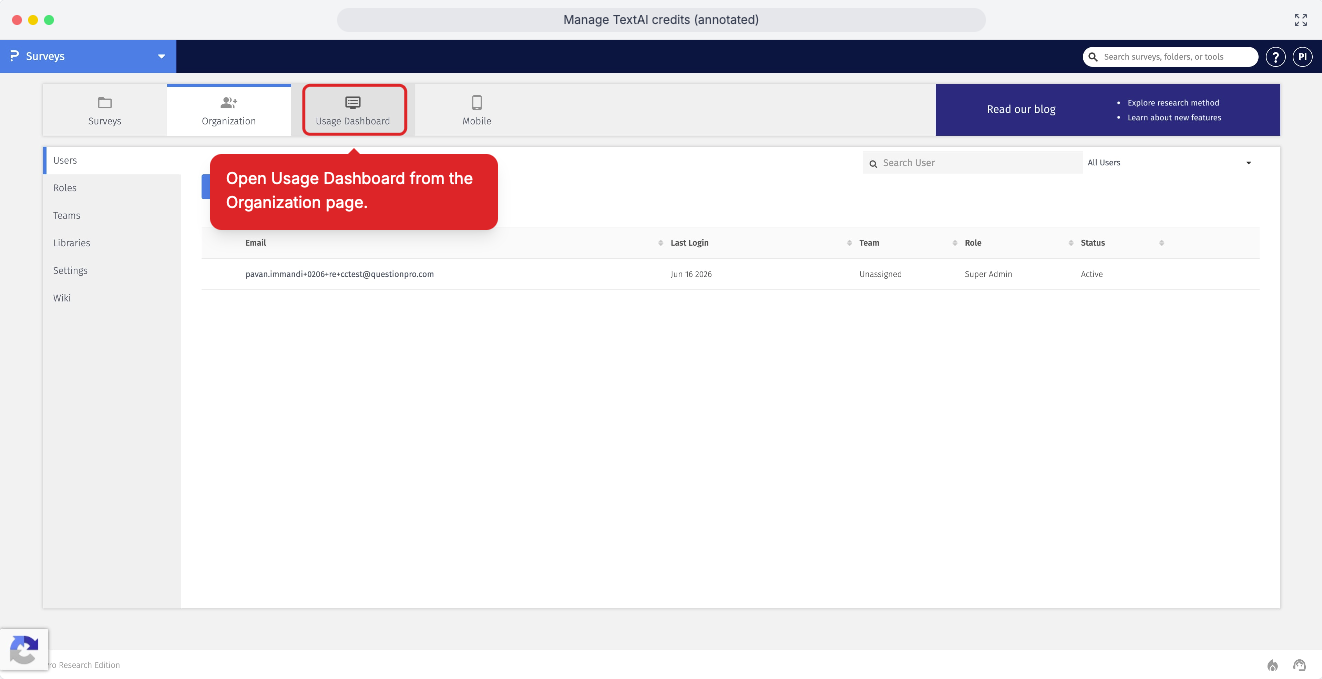Click the QuestionPro logo icon

tap(14, 56)
